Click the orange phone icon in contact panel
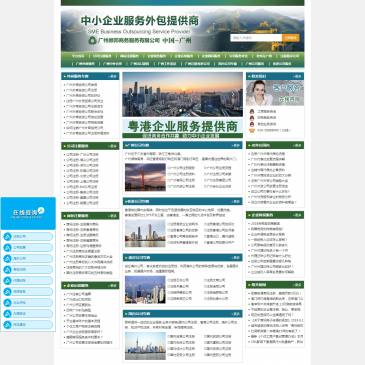Viewport: 365px width, 365px height. [x=252, y=130]
